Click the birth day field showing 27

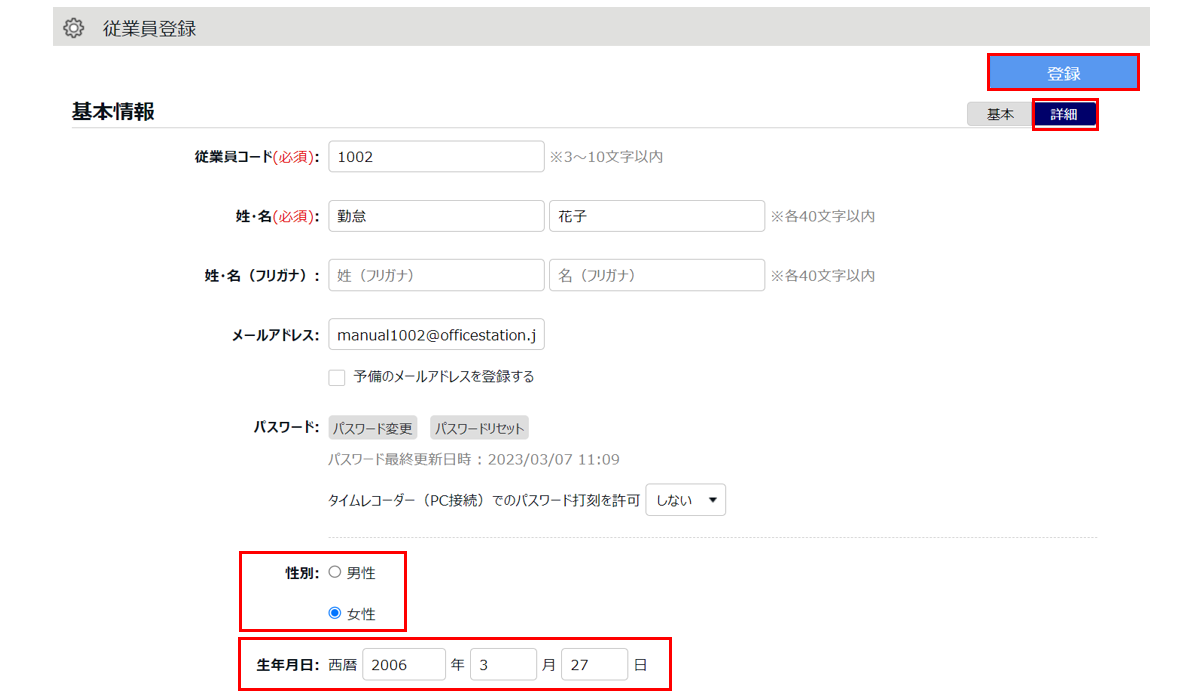594,664
